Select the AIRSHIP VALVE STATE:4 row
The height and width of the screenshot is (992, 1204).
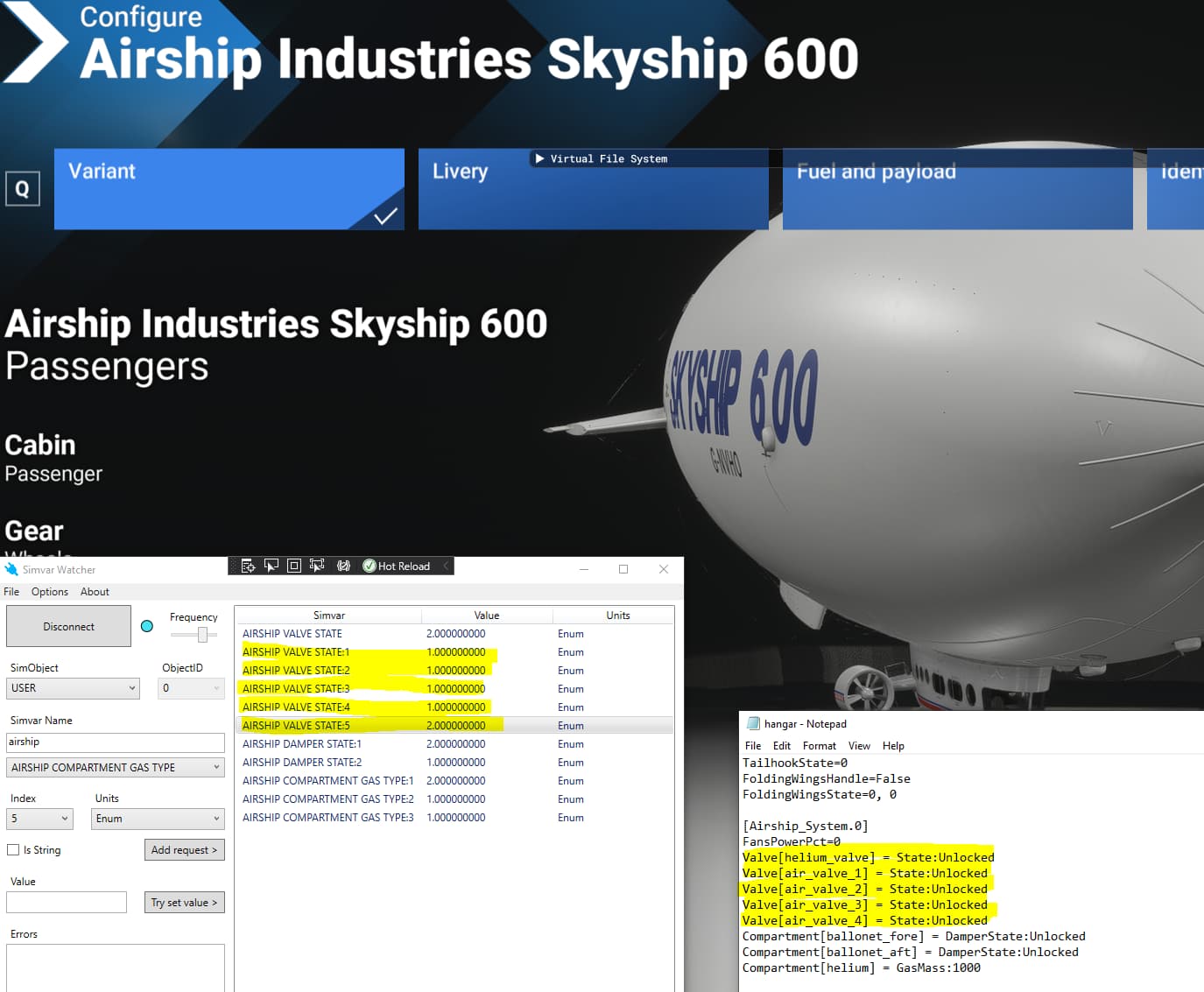pos(454,707)
